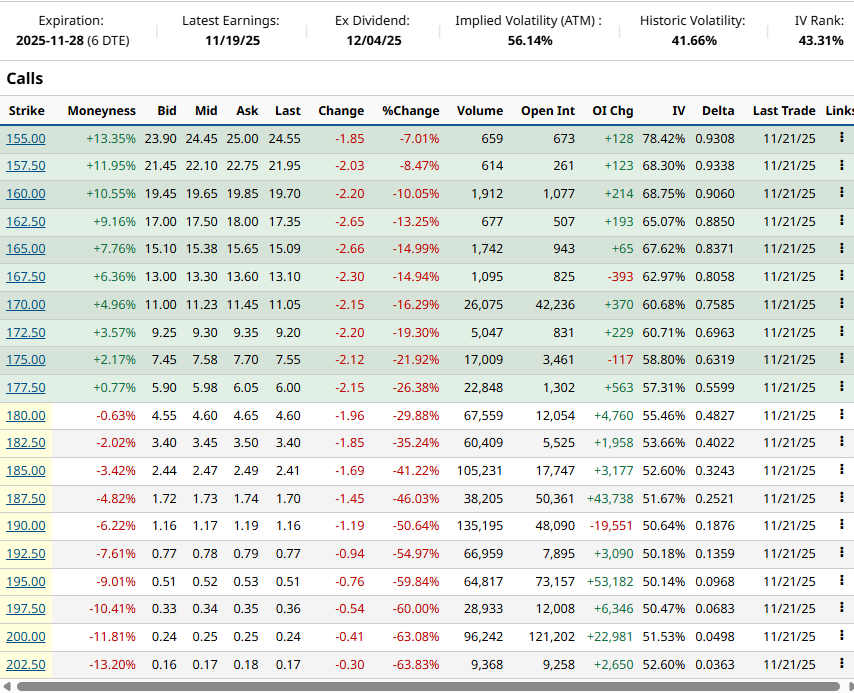
Task: Sort calls by Moneyness column header
Action: click(101, 111)
